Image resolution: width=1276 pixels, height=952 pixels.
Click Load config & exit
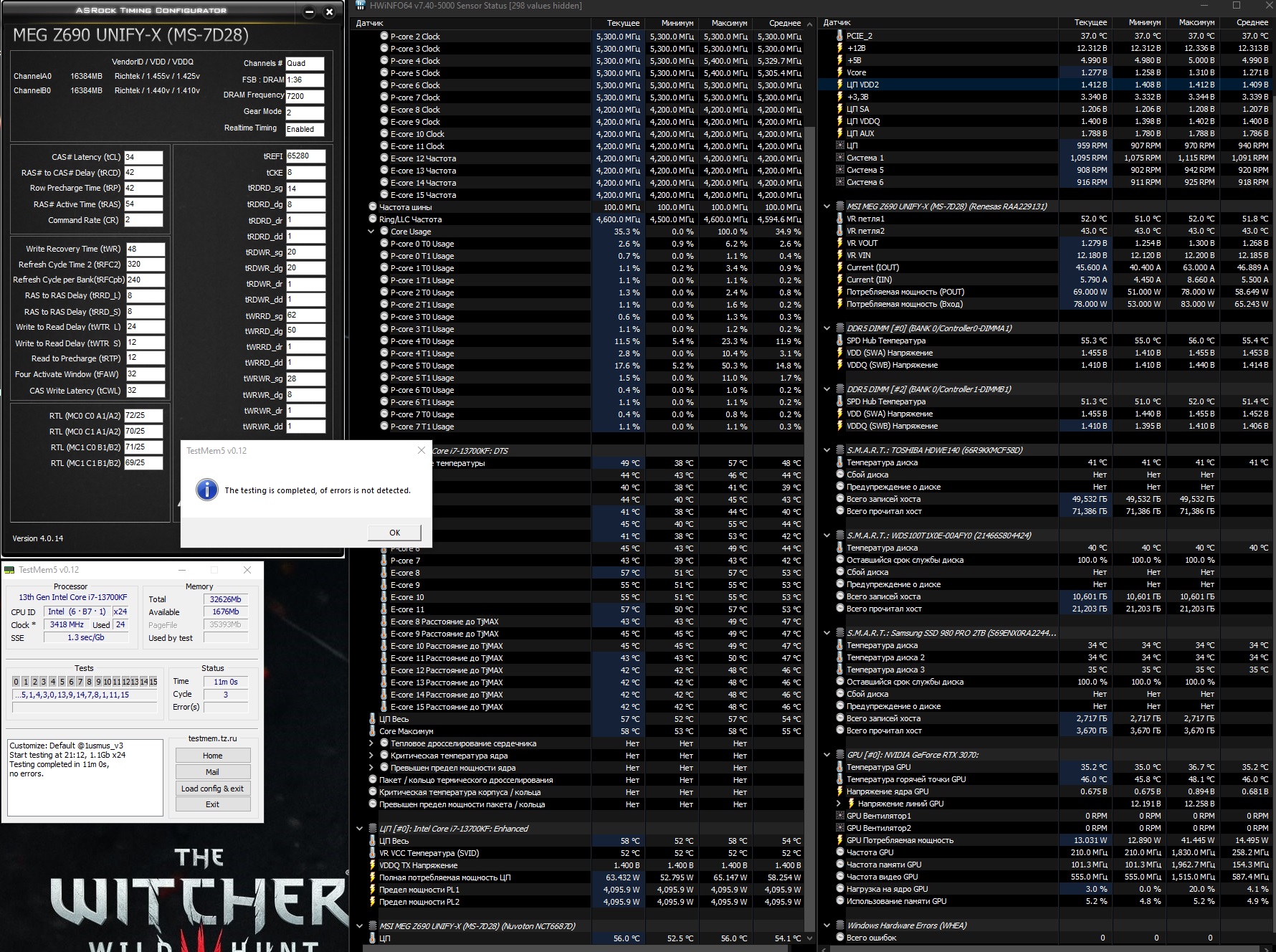click(213, 789)
